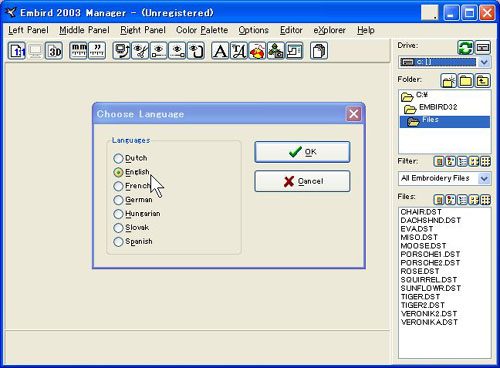
Task: Expand the Drive dropdown list
Action: (484, 62)
